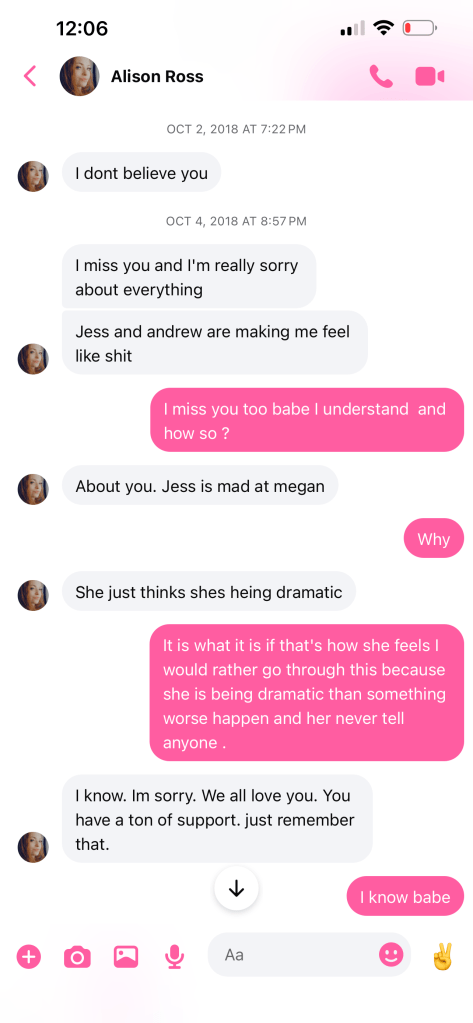This screenshot has width=473, height=1023.
Task: Select the "Why" sent message bubble
Action: click(x=434, y=538)
